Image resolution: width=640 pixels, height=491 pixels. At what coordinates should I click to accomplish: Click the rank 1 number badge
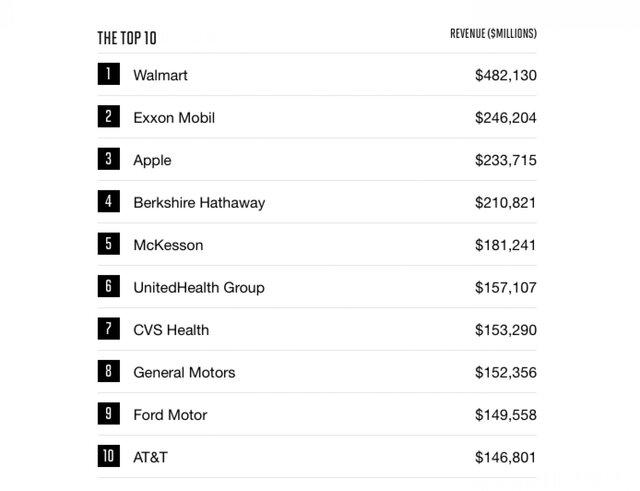[x=108, y=75]
